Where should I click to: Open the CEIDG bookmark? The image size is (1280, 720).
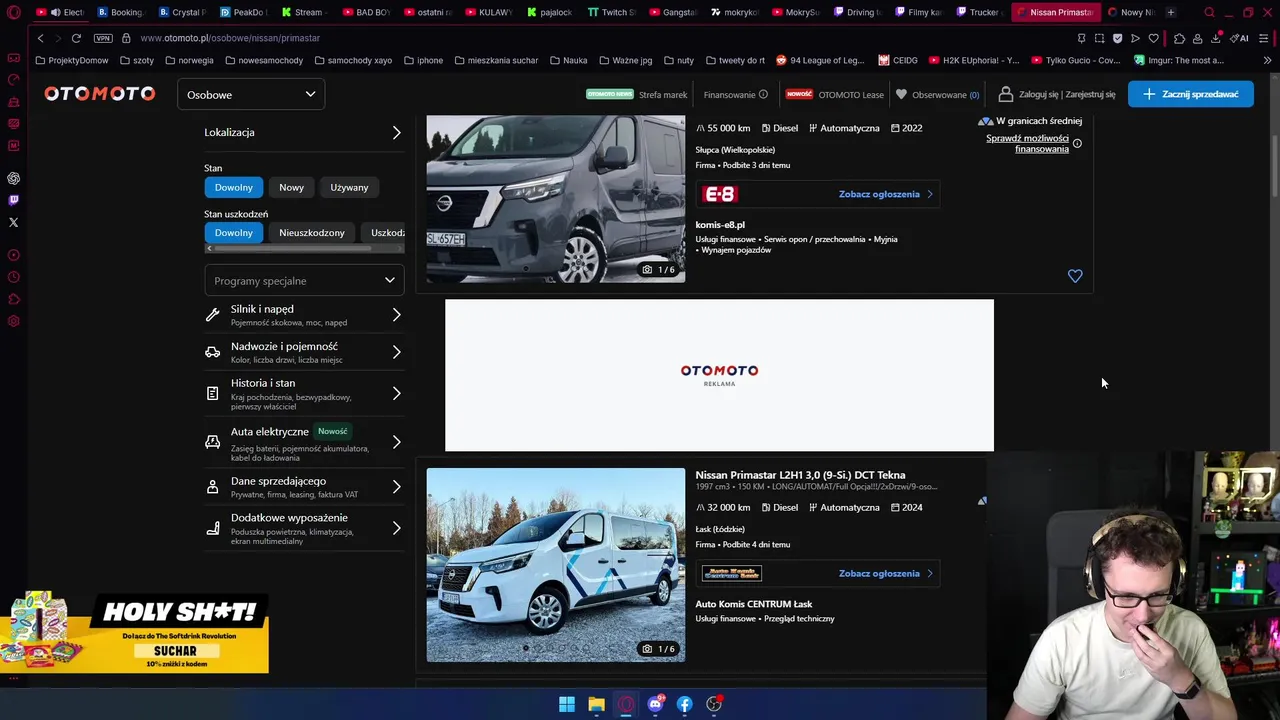click(x=898, y=60)
